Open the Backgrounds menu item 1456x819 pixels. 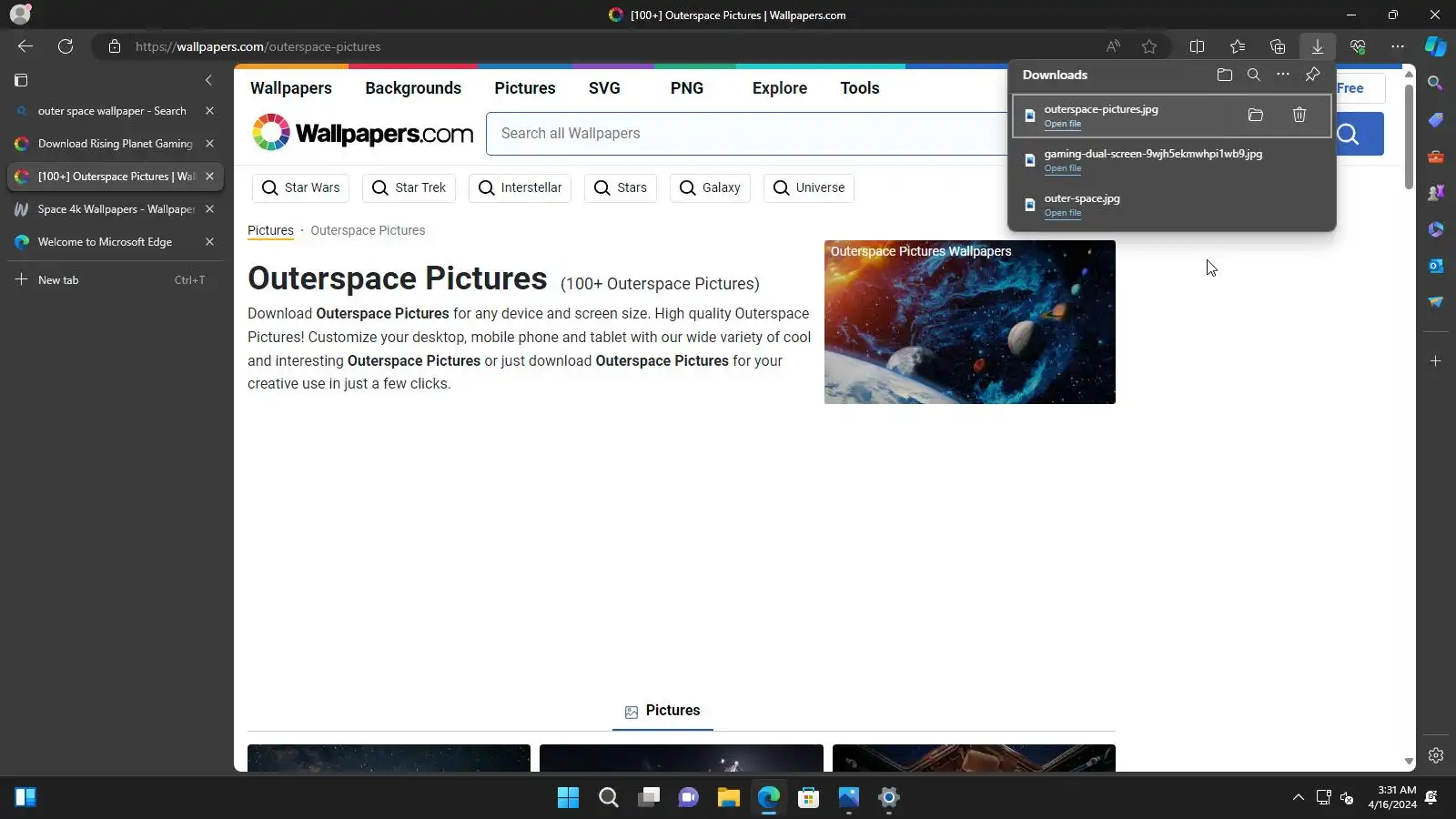tap(413, 88)
